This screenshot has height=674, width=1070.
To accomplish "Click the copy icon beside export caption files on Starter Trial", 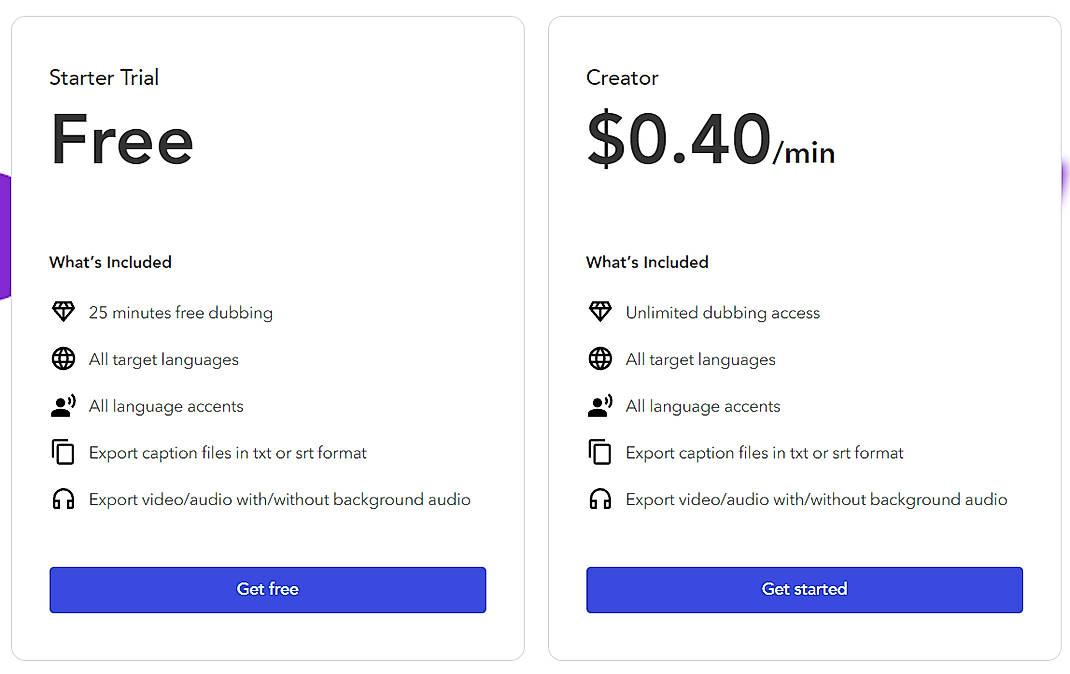I will click(63, 452).
